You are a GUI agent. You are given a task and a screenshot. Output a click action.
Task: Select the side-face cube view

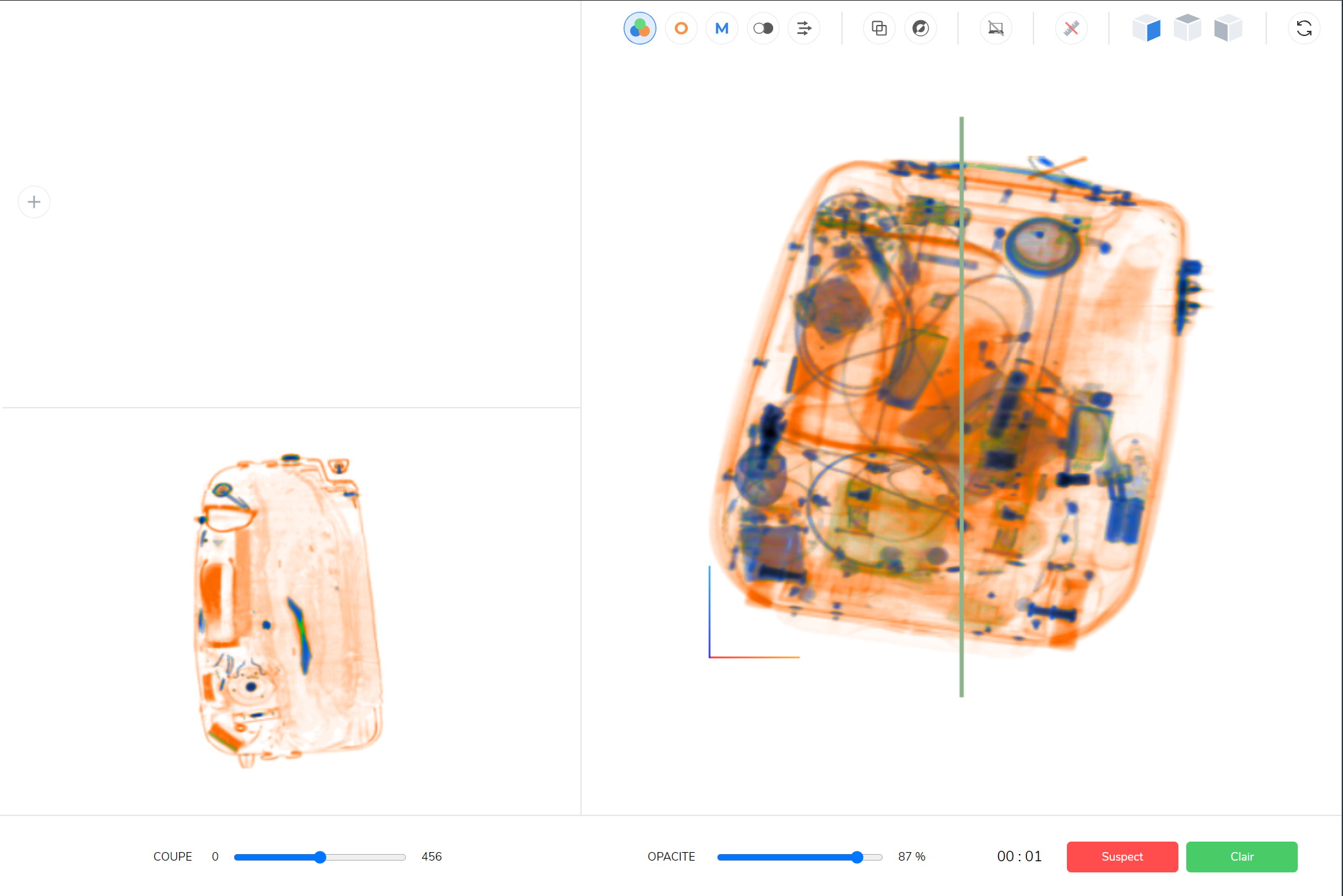pyautogui.click(x=1228, y=28)
